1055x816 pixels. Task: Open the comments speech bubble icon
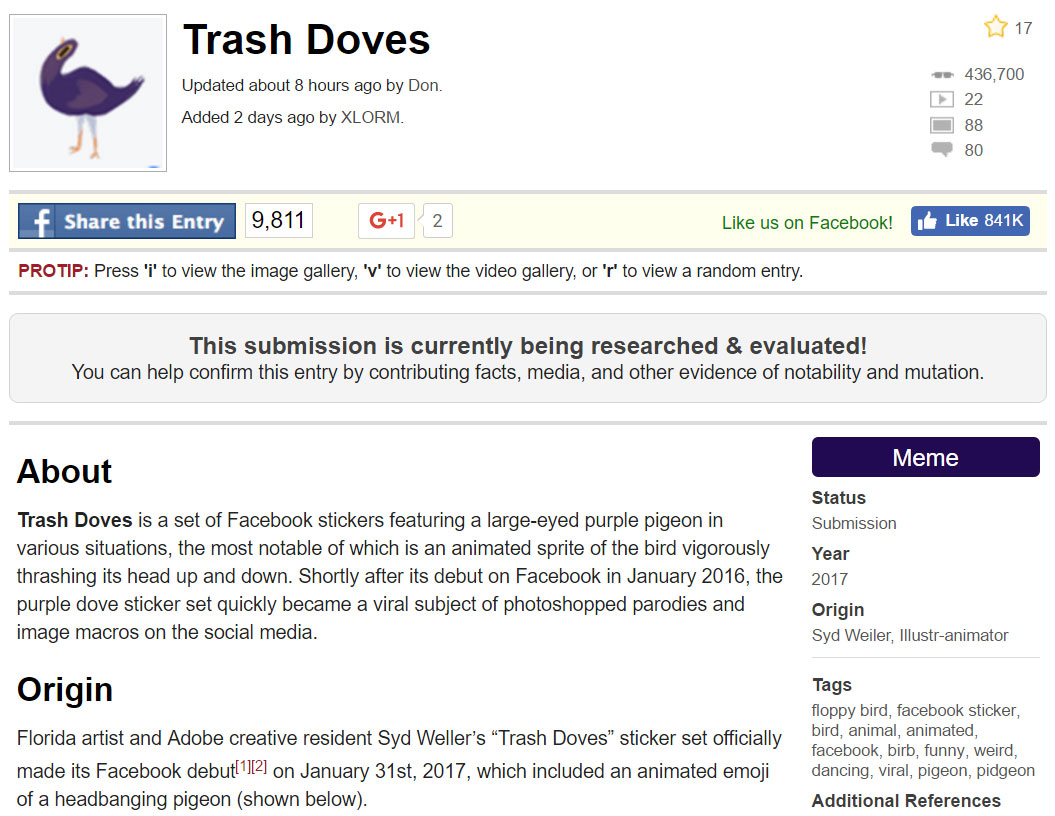(x=942, y=149)
